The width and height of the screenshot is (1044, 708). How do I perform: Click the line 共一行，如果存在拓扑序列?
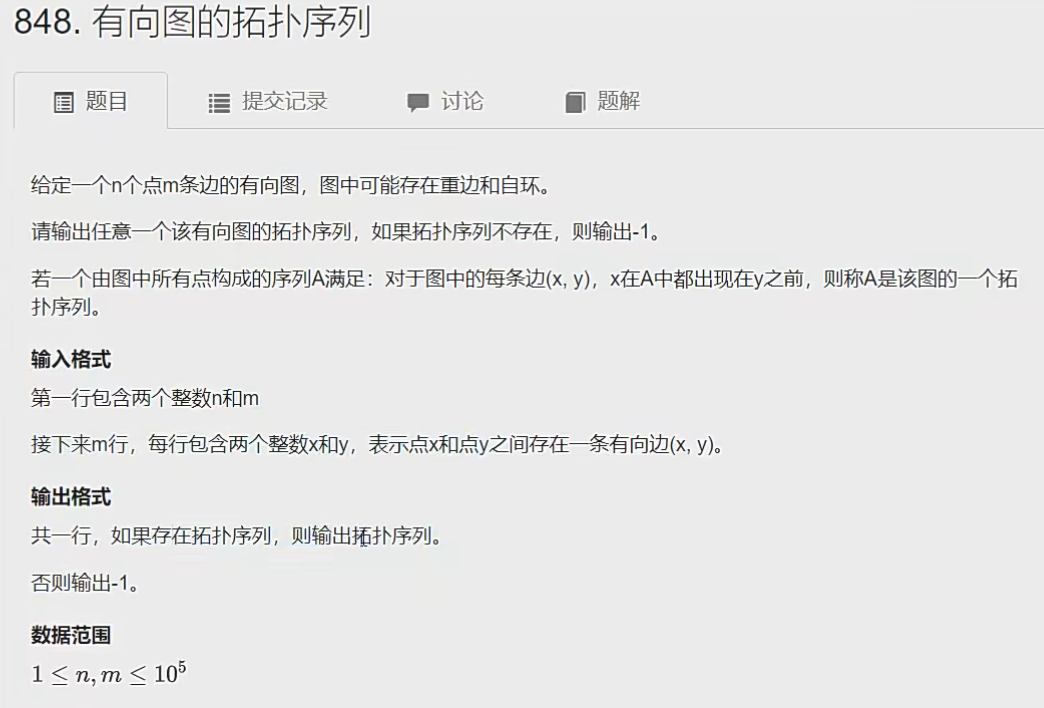[x=237, y=536]
